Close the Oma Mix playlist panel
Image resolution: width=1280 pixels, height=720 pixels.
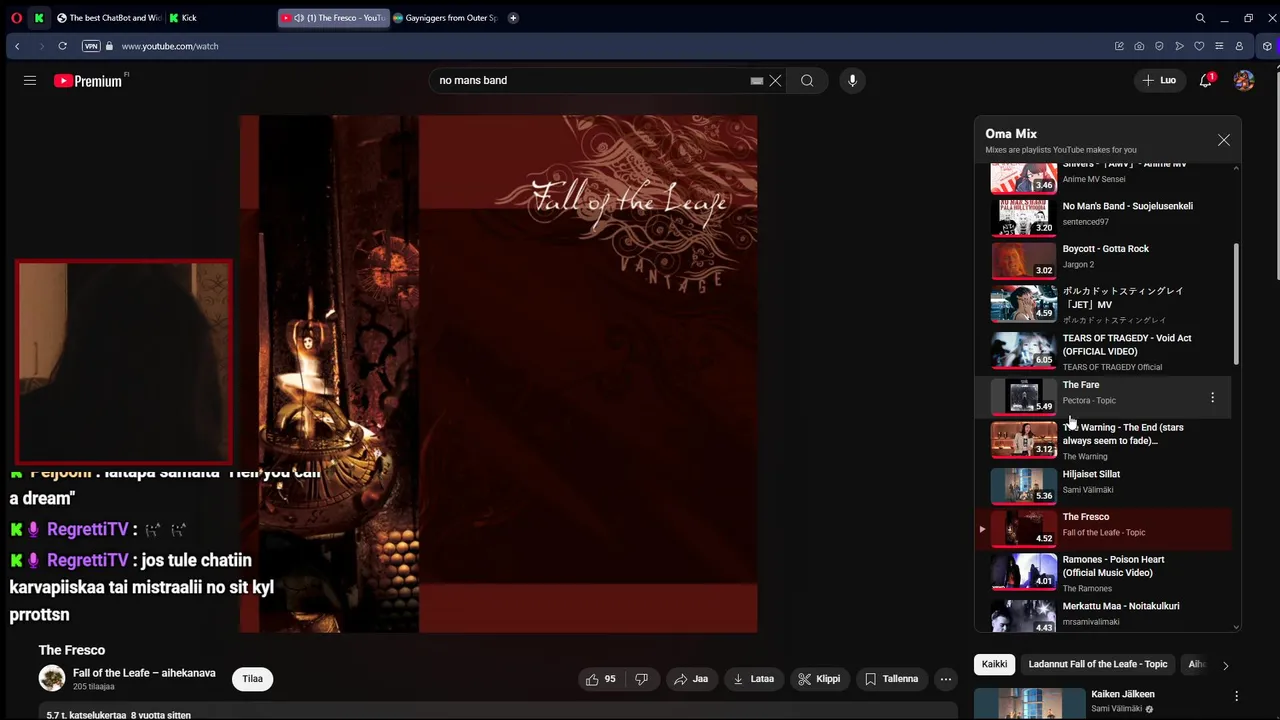coord(1224,140)
